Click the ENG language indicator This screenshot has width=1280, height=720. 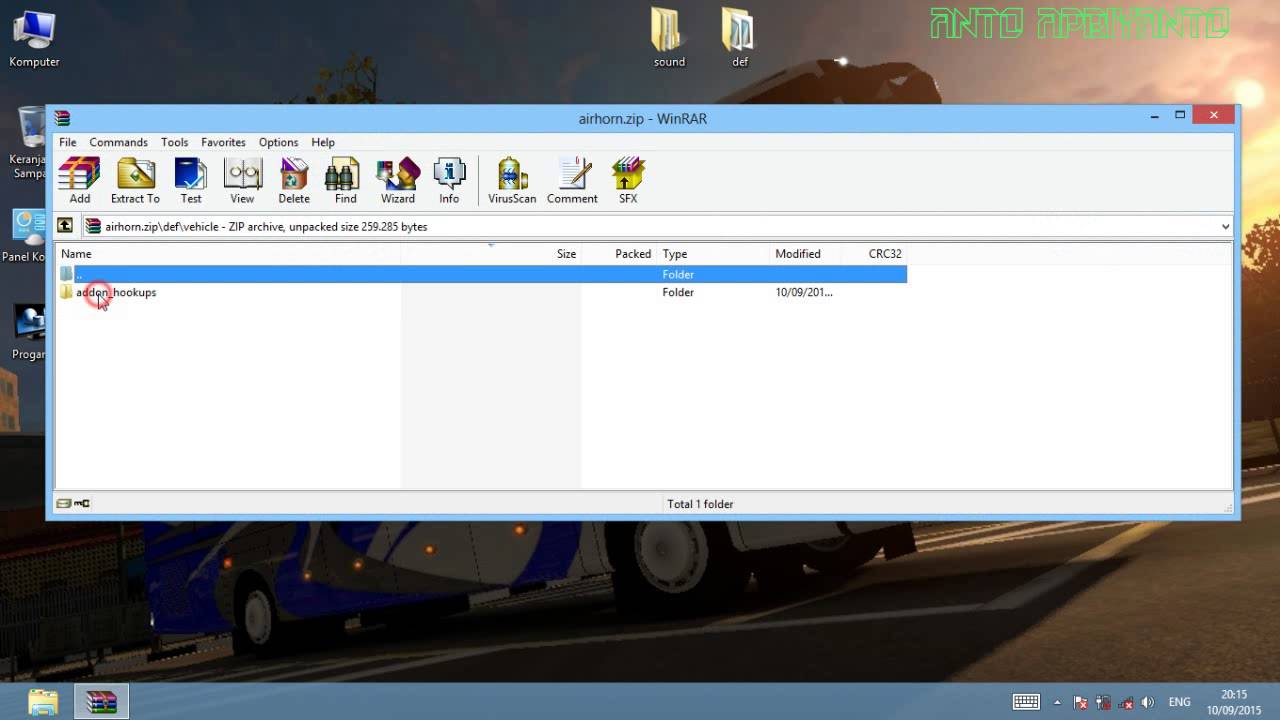click(1179, 702)
